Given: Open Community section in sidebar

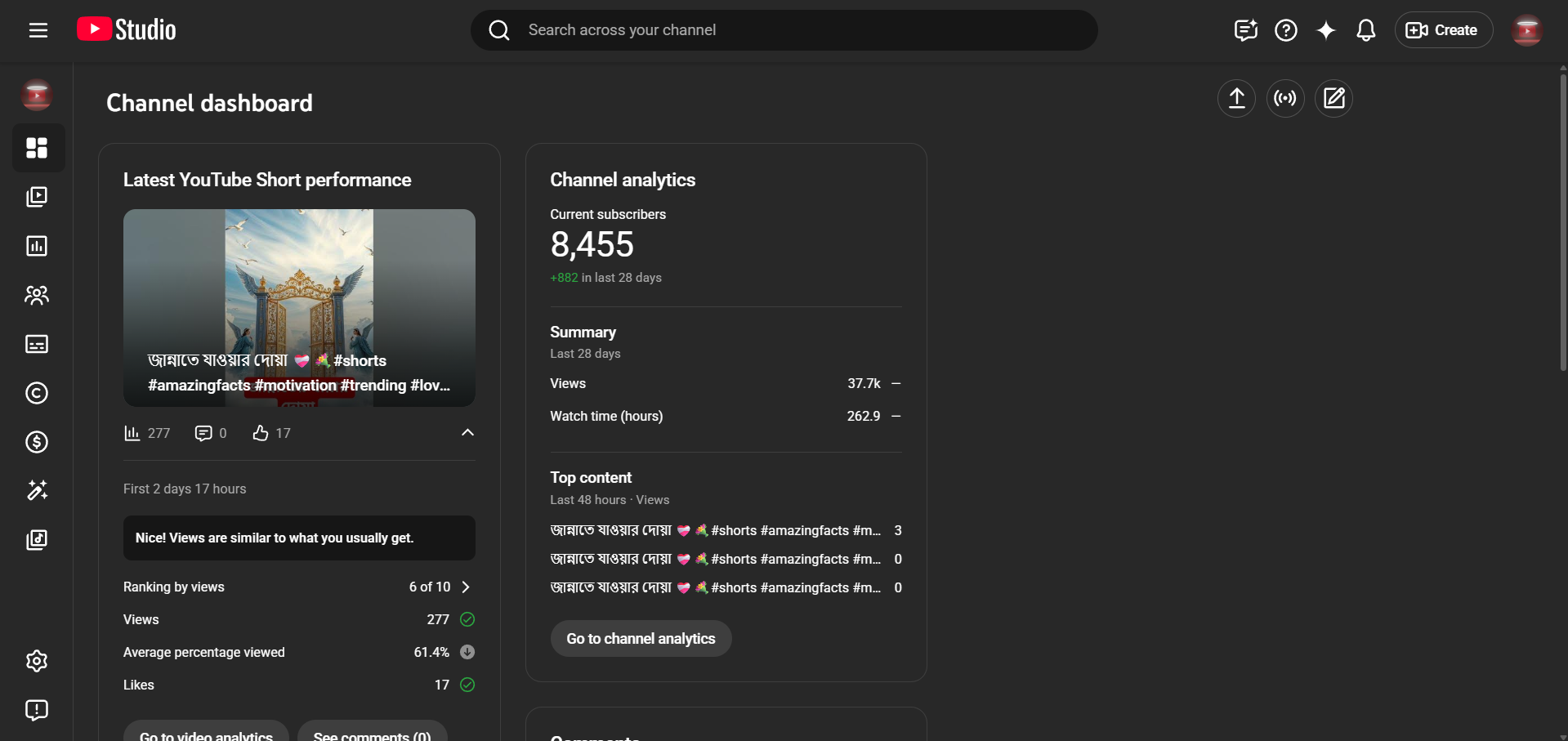Looking at the screenshot, I should click(37, 295).
